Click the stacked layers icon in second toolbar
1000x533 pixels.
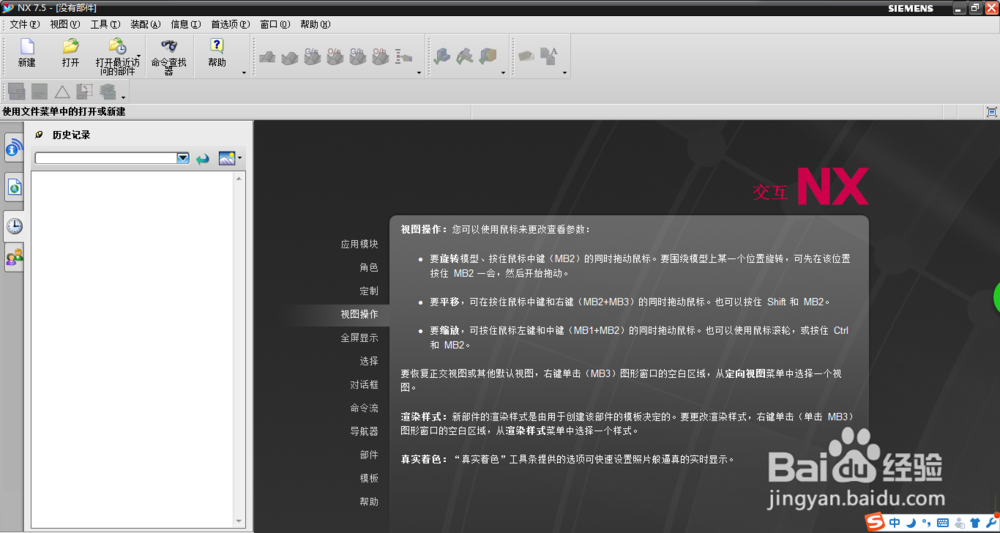[107, 91]
